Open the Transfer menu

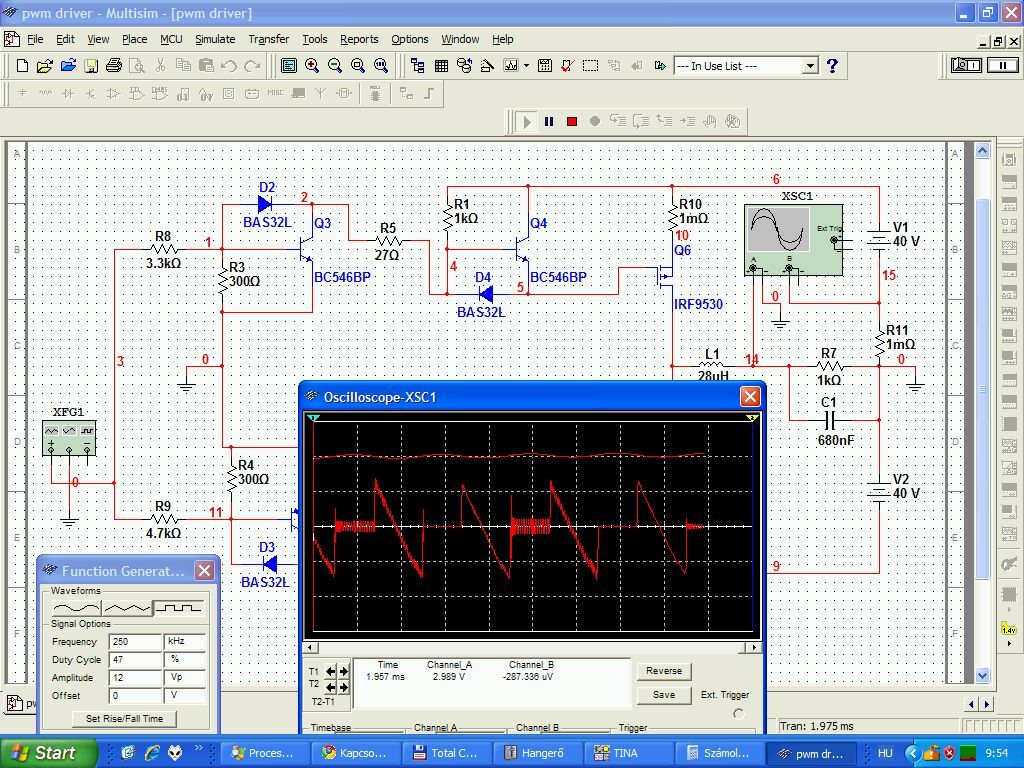tap(268, 39)
